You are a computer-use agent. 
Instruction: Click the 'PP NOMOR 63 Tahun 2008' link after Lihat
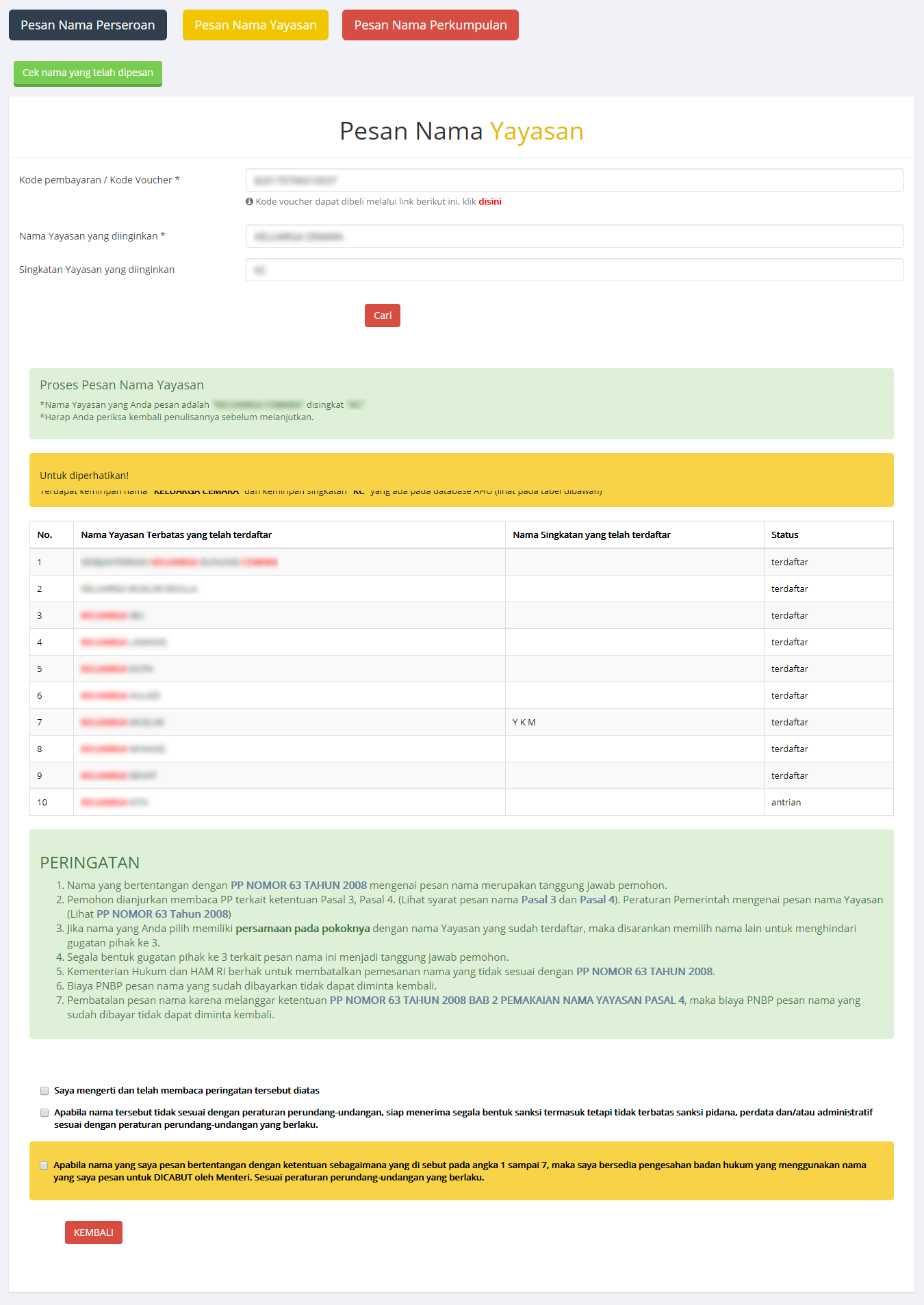163,914
